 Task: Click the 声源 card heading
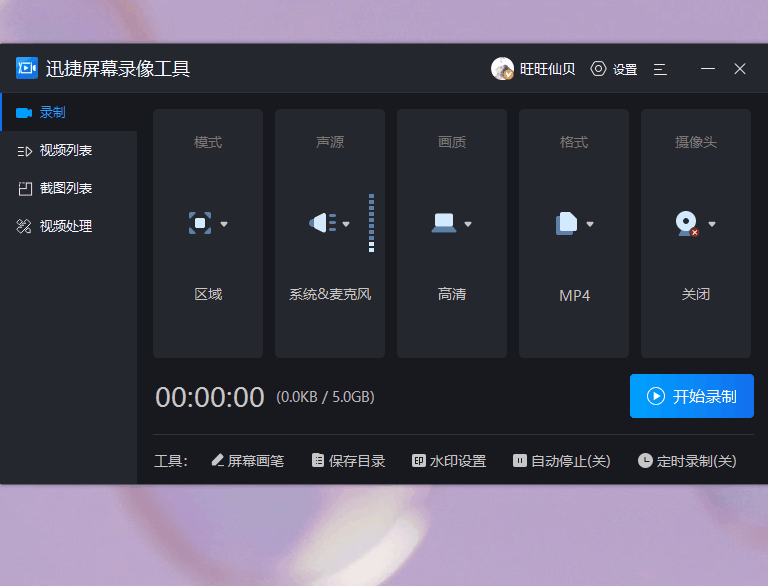(330, 142)
